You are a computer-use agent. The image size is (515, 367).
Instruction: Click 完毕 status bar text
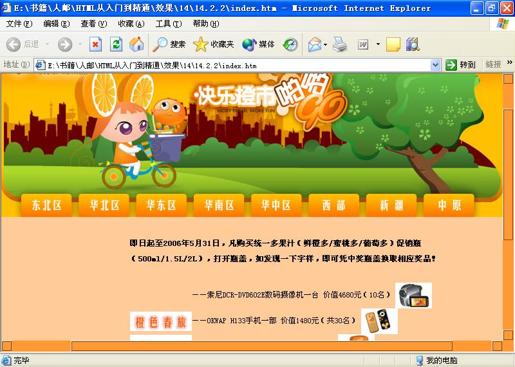coord(21,360)
